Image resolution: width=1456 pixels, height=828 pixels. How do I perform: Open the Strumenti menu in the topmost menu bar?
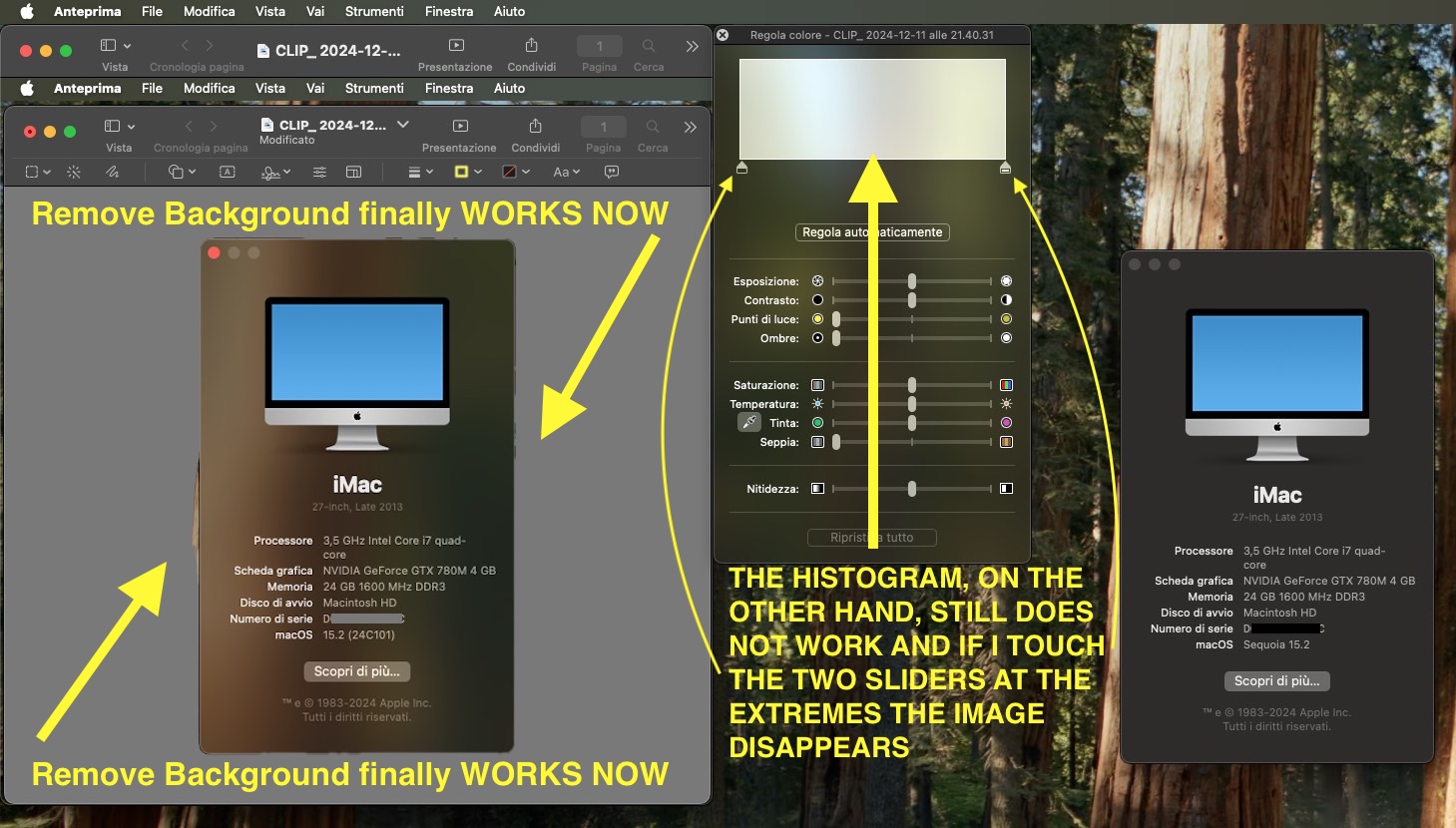374,11
